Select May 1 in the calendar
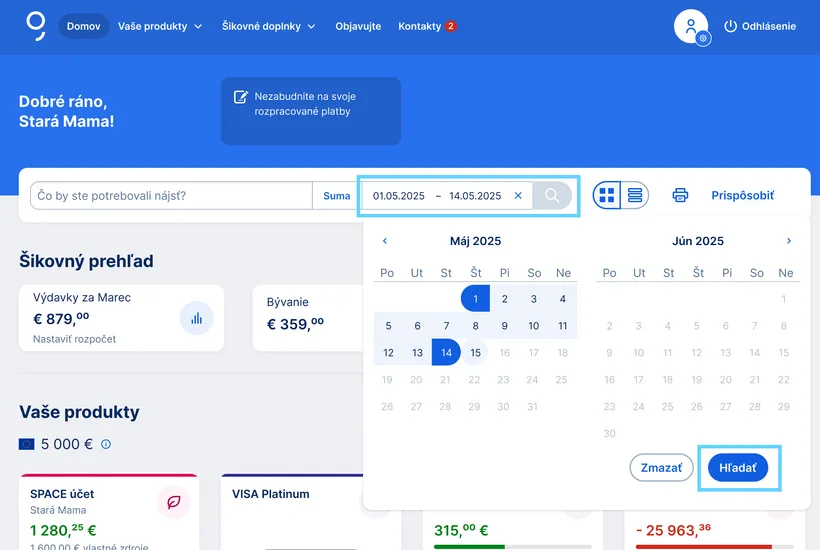Viewport: 820px width, 550px height. (x=475, y=299)
